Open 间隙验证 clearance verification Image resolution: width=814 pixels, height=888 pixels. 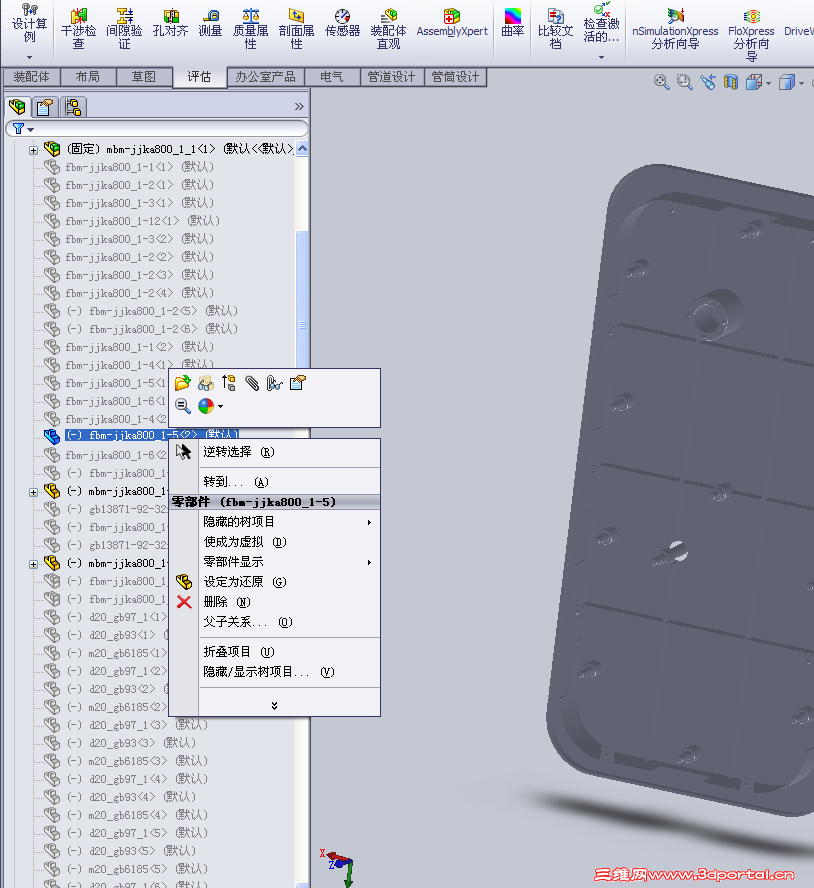124,28
